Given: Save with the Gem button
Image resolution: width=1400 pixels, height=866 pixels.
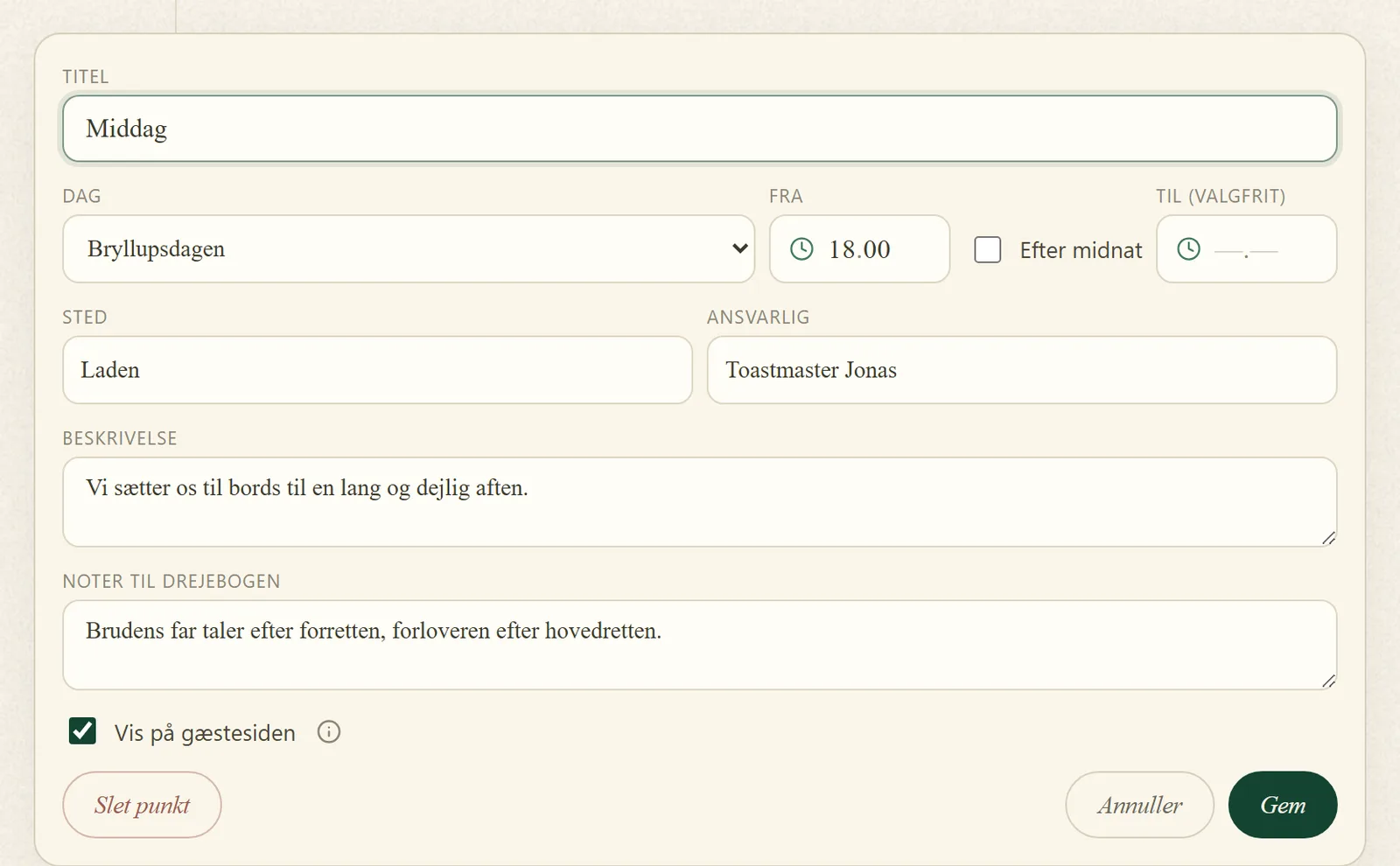Looking at the screenshot, I should point(1283,805).
